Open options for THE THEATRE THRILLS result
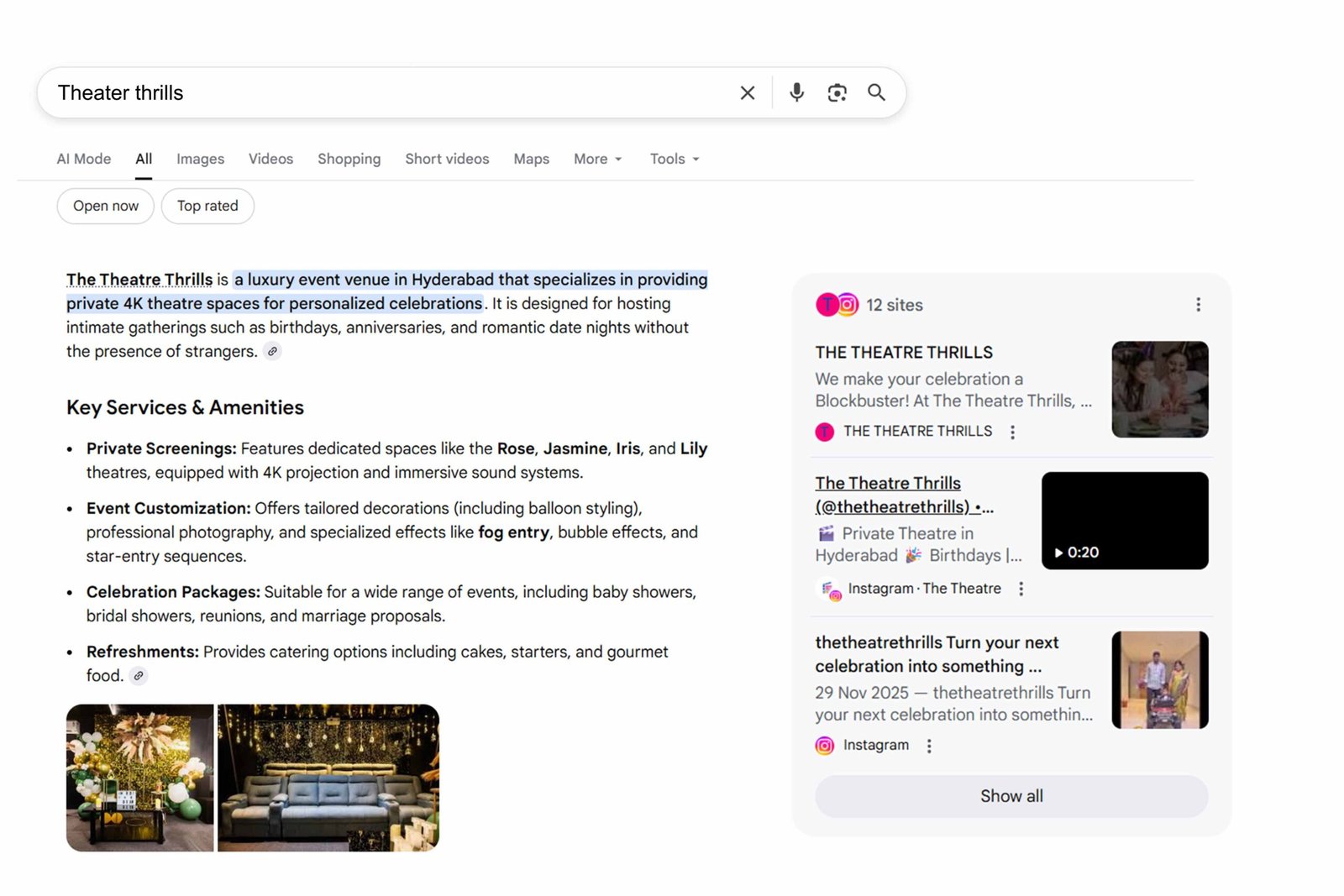1344x896 pixels. (1012, 432)
